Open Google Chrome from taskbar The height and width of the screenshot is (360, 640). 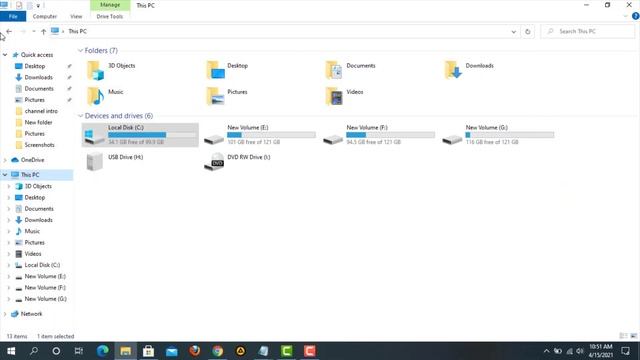[x=218, y=351]
